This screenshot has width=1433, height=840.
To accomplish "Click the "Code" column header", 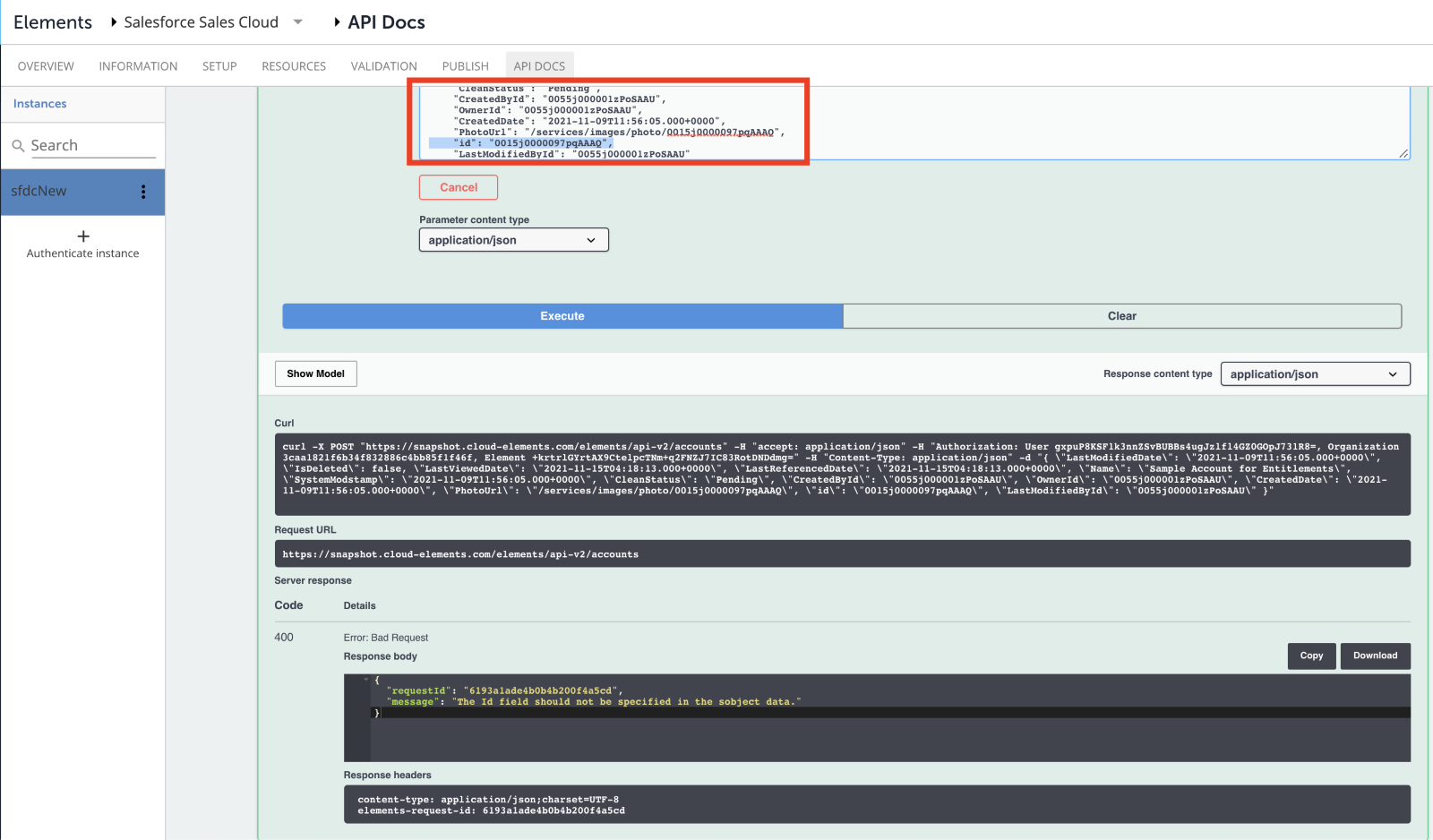I will pos(288,605).
